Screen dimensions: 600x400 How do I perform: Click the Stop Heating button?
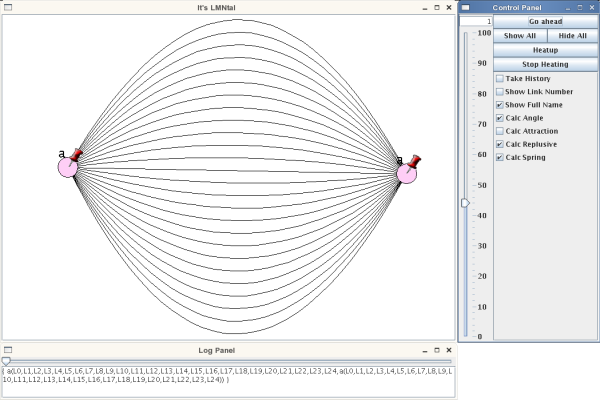pyautogui.click(x=545, y=64)
